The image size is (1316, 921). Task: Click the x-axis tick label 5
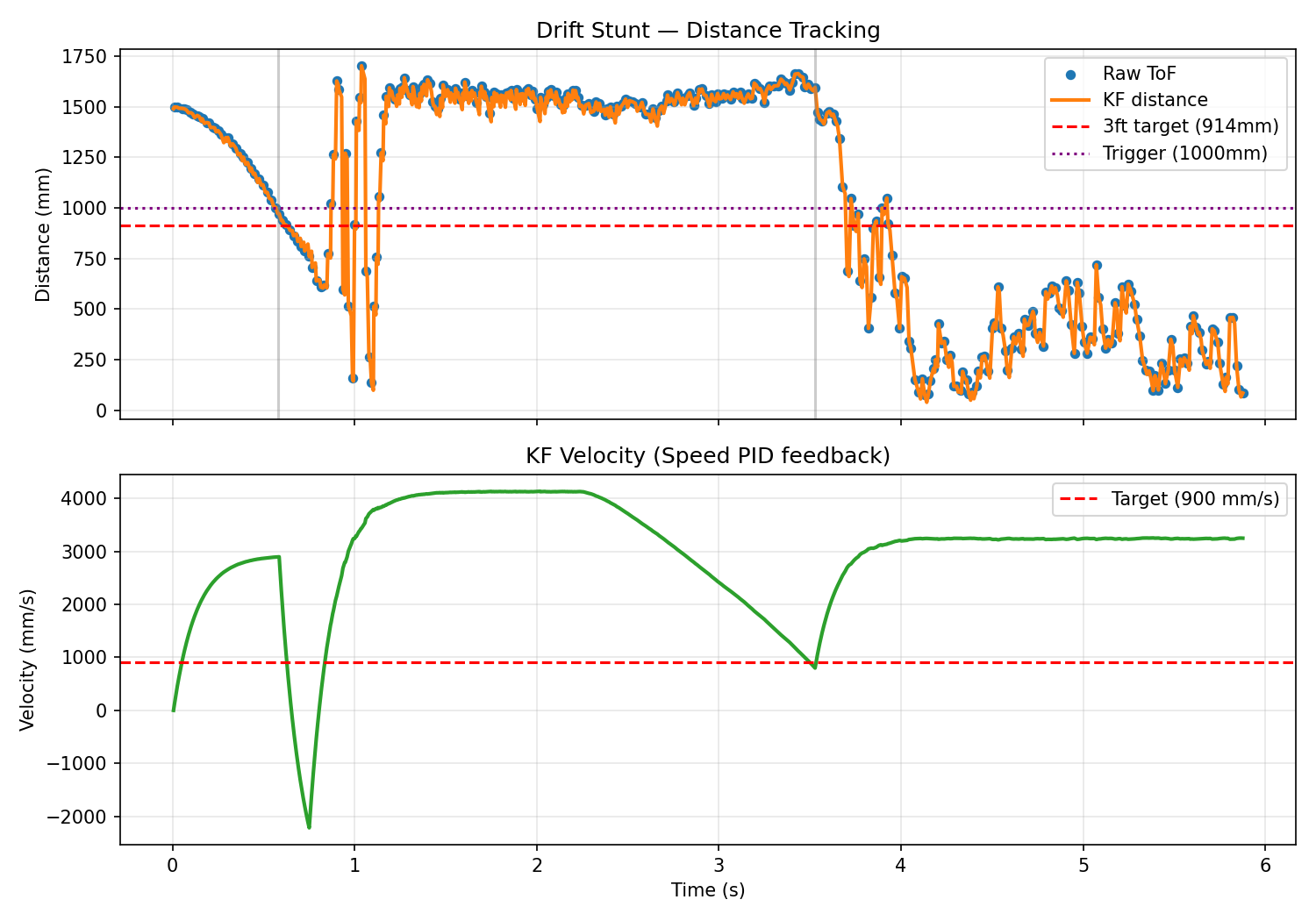[1083, 866]
